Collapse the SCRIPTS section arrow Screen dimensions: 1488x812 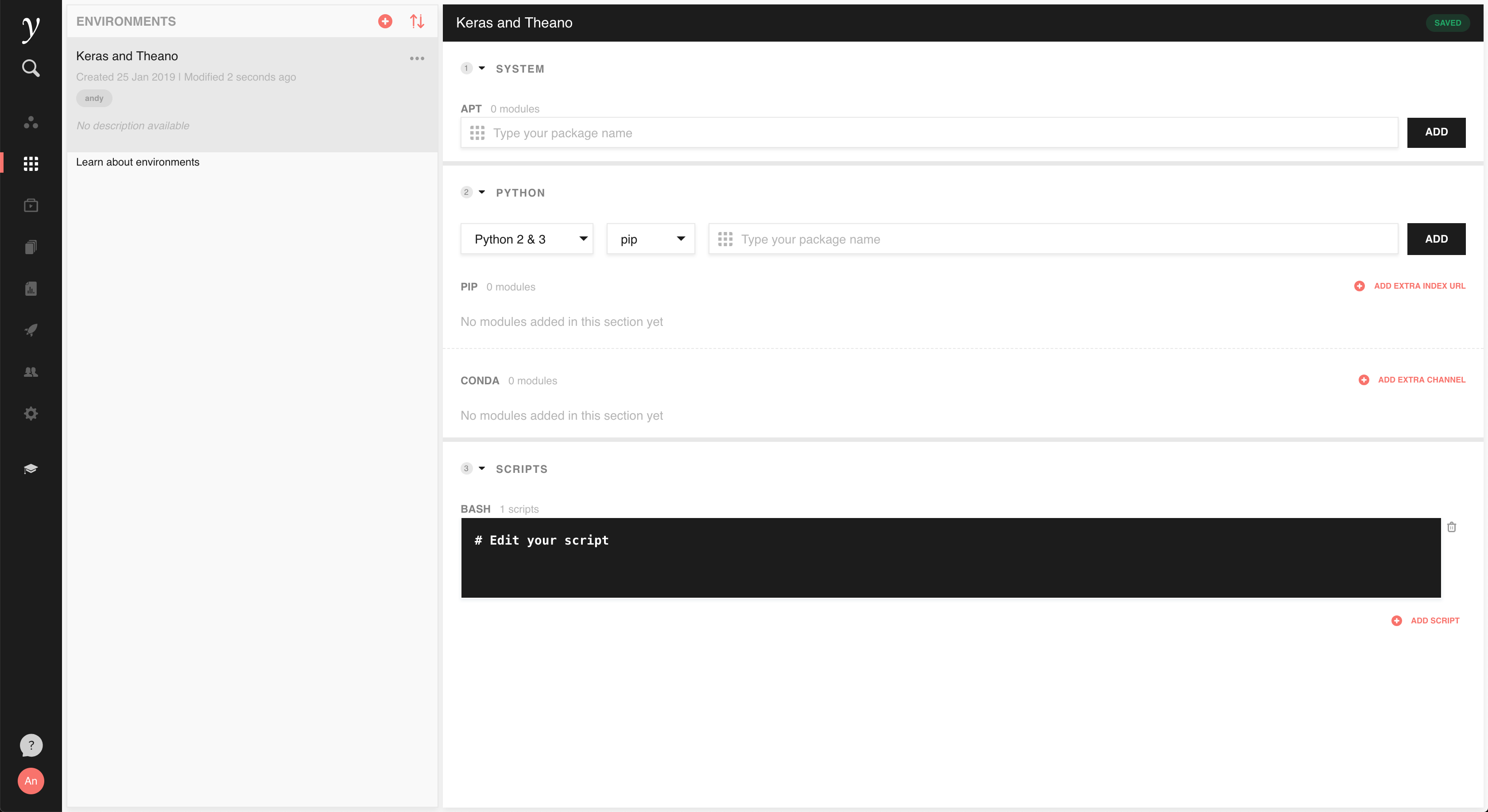[x=482, y=468]
